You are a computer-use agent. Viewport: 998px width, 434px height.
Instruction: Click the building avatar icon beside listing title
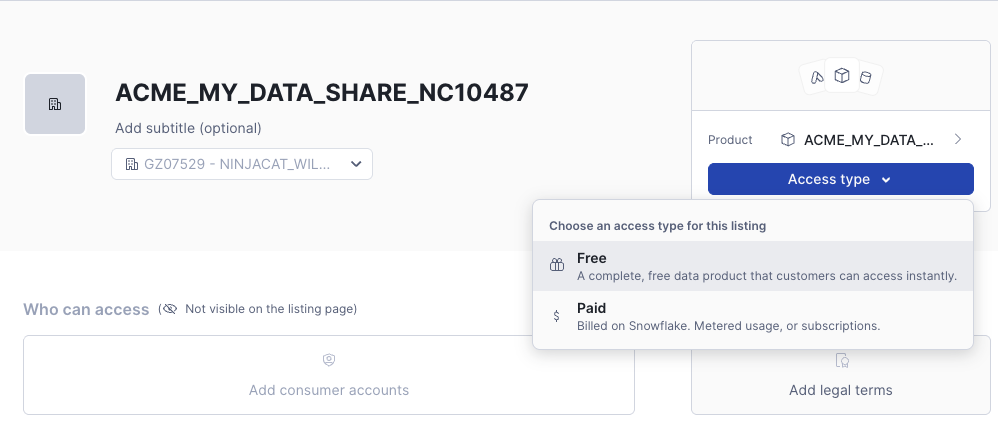pyautogui.click(x=55, y=104)
